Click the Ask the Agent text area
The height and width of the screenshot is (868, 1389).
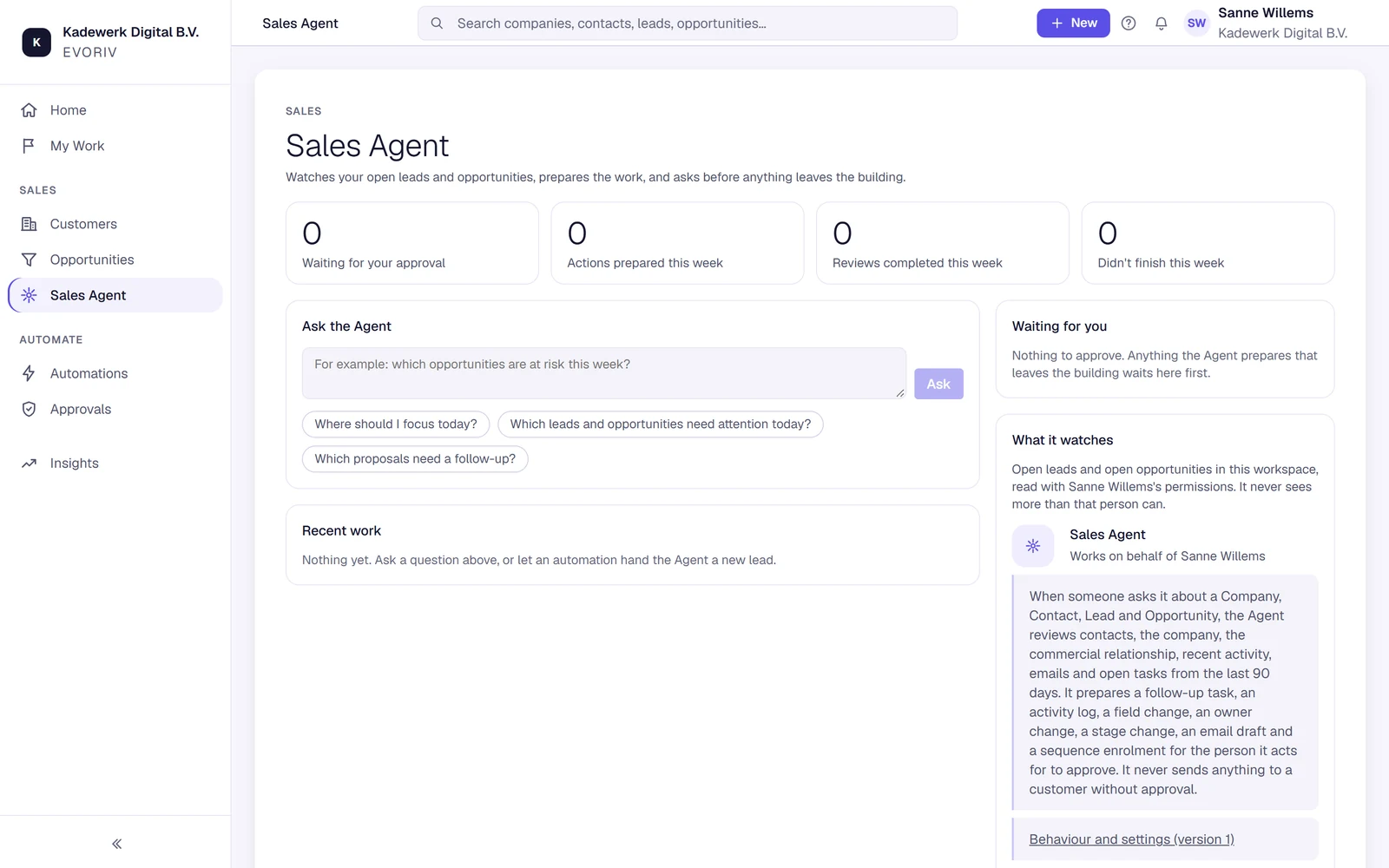click(x=604, y=373)
